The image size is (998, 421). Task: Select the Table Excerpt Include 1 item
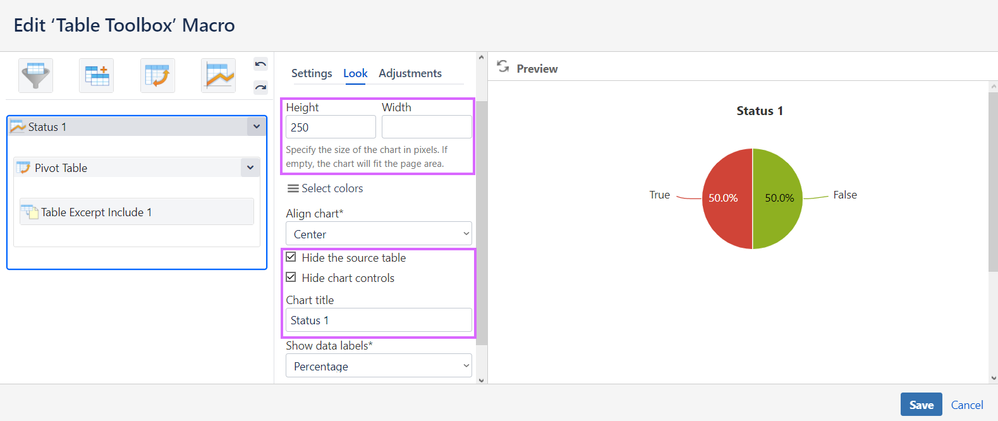coord(137,212)
